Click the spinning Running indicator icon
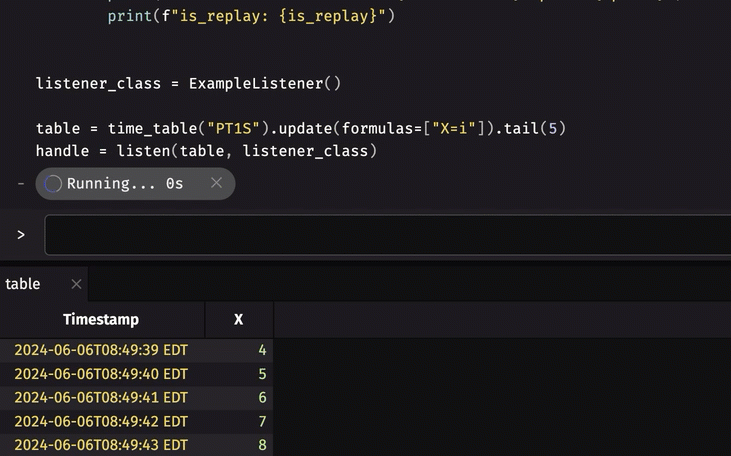 [x=54, y=183]
